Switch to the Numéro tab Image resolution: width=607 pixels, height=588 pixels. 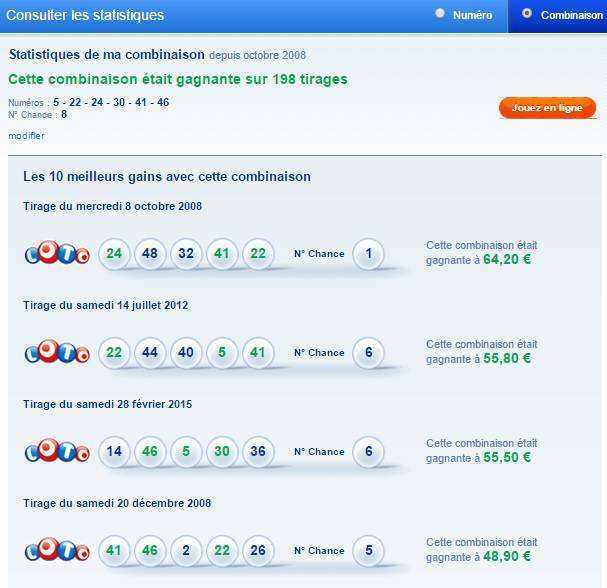[464, 16]
